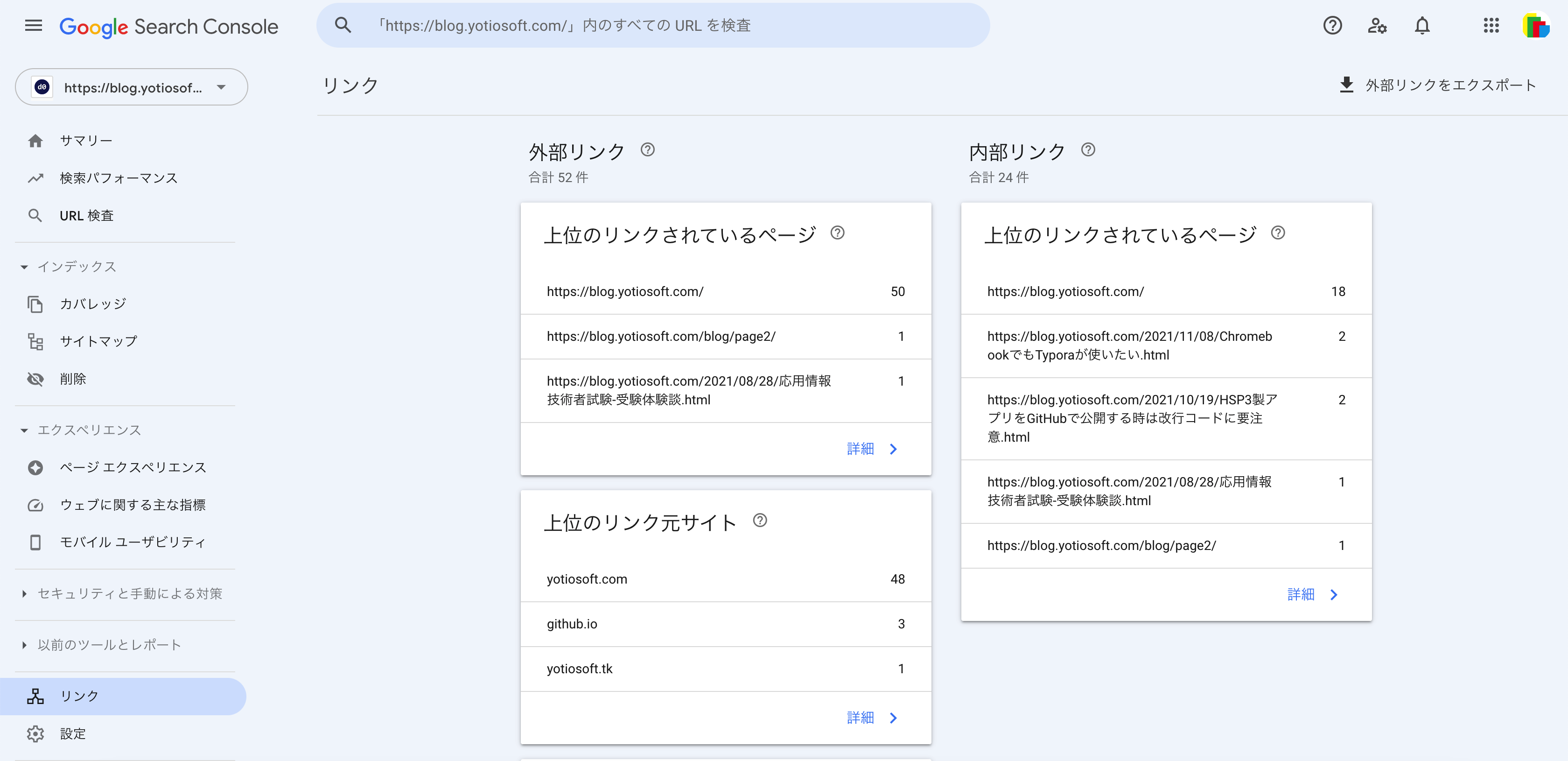Select github.io linking site row
The width and height of the screenshot is (1568, 761).
click(x=726, y=624)
